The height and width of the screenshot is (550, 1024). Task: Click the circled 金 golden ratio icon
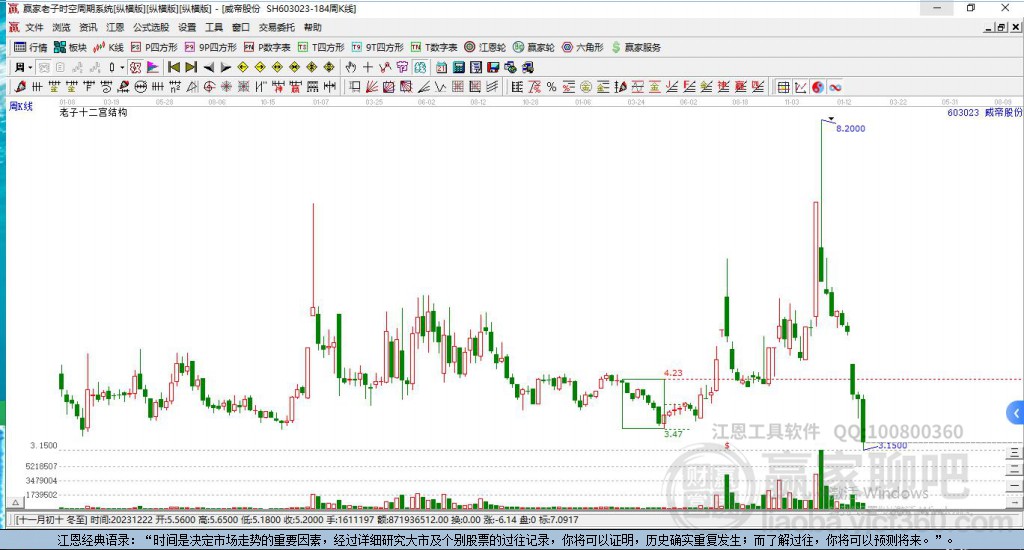[586, 87]
